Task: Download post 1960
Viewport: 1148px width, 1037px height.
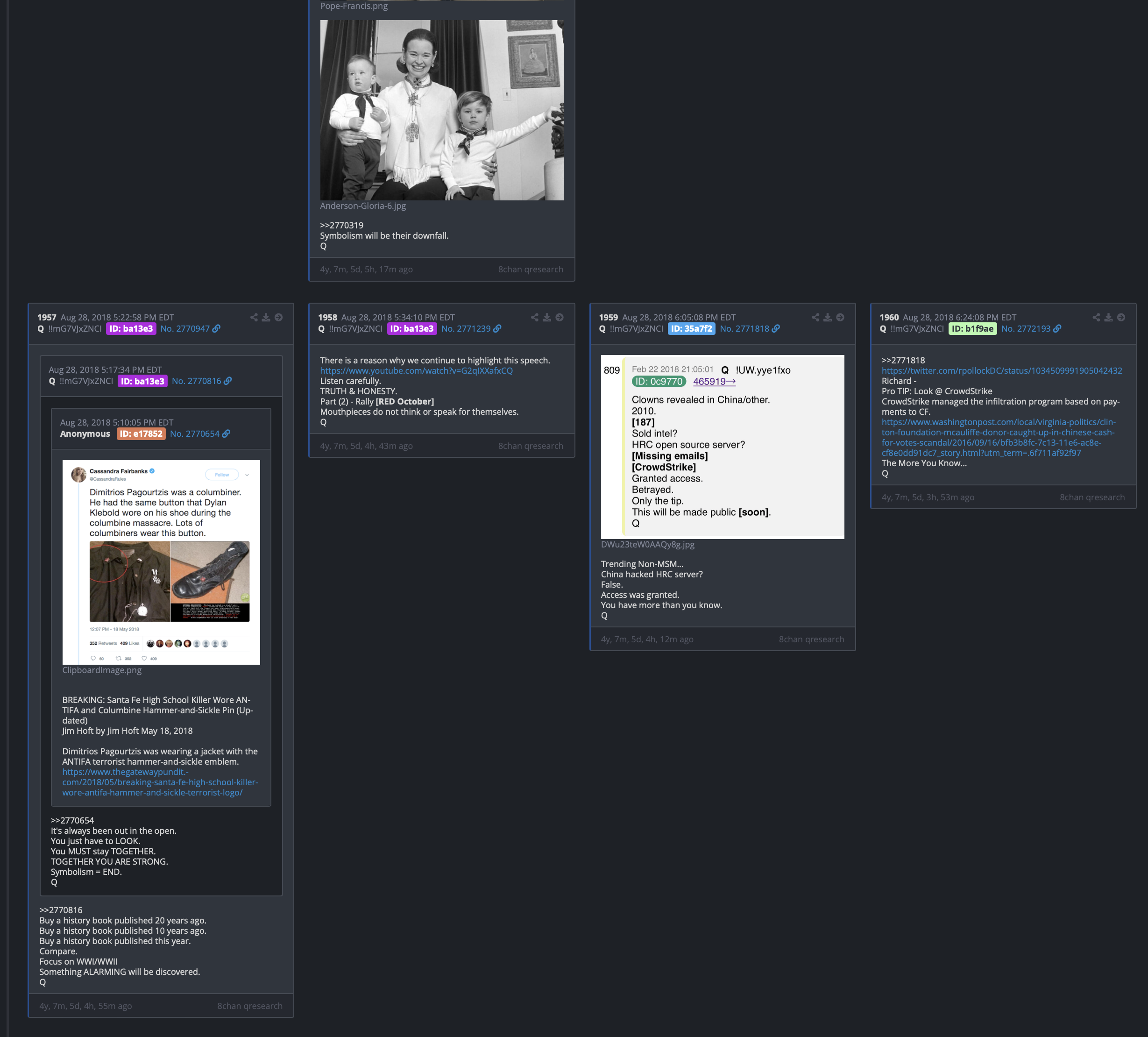Action: point(1108,317)
